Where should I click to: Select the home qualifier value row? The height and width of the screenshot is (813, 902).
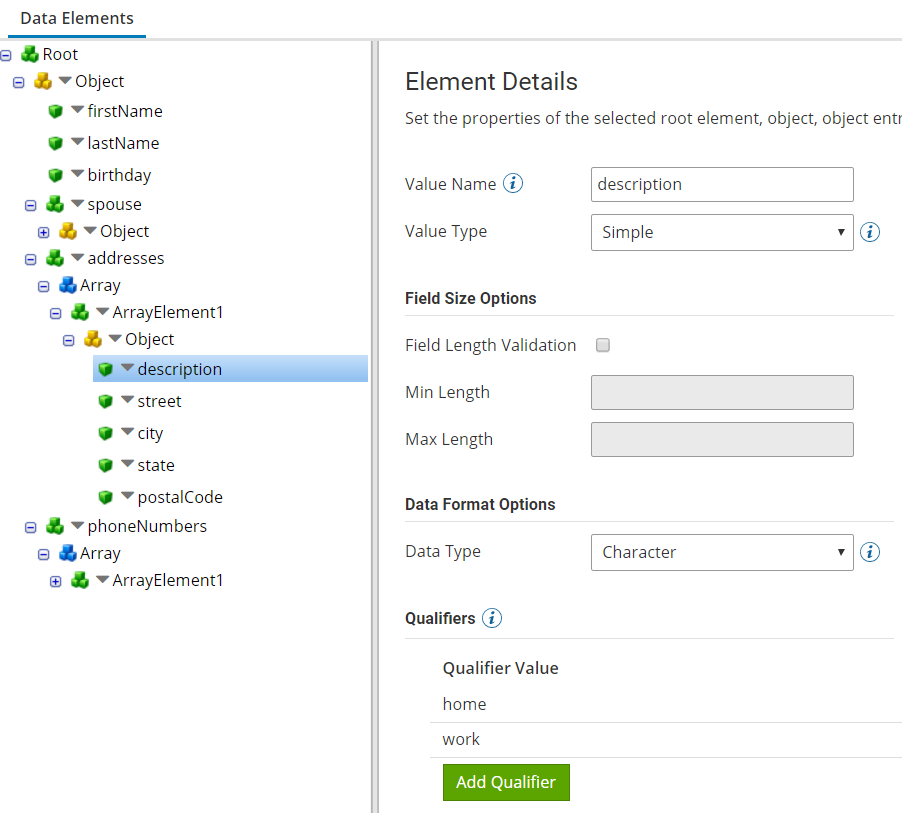666,704
